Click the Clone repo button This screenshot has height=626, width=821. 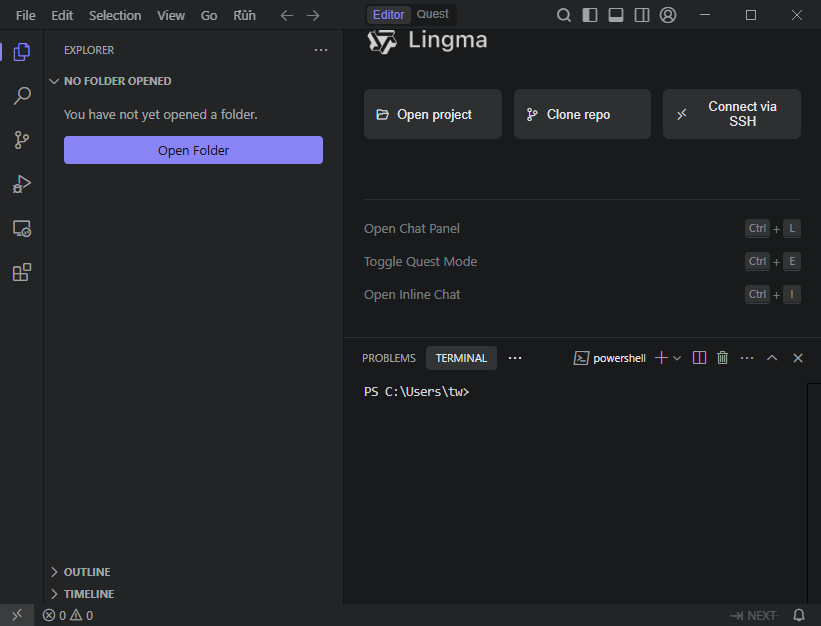pyautogui.click(x=582, y=114)
